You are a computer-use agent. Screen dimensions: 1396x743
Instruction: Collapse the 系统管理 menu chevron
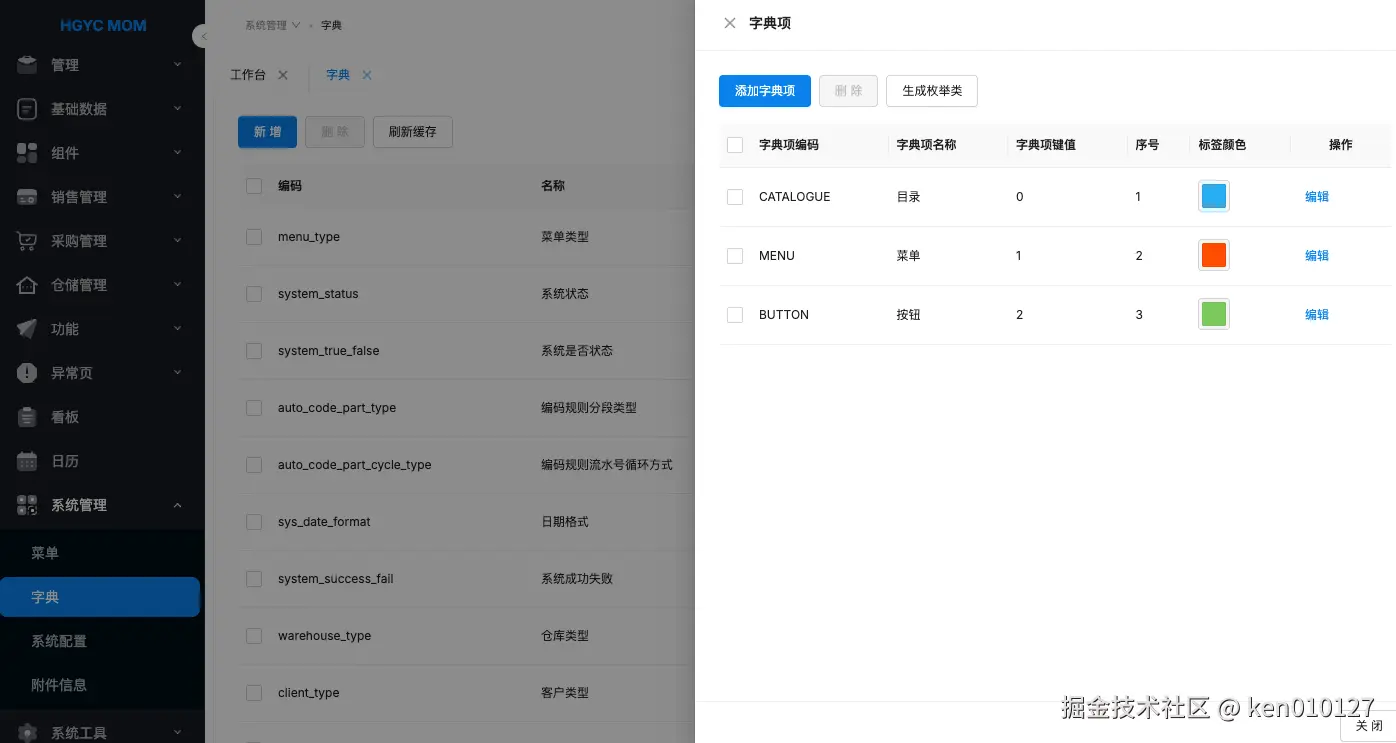[x=178, y=505]
